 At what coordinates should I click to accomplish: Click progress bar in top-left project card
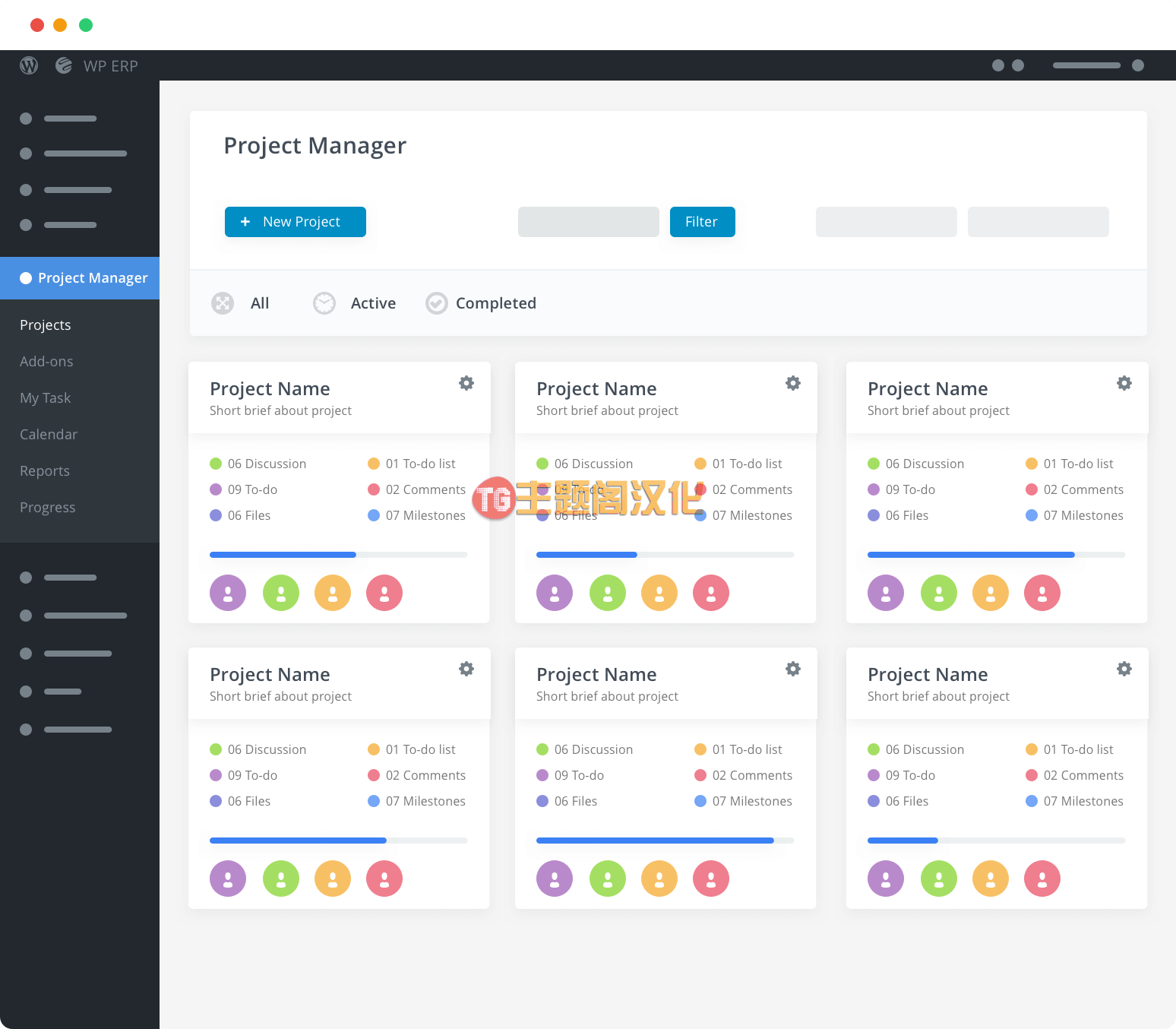coord(339,555)
